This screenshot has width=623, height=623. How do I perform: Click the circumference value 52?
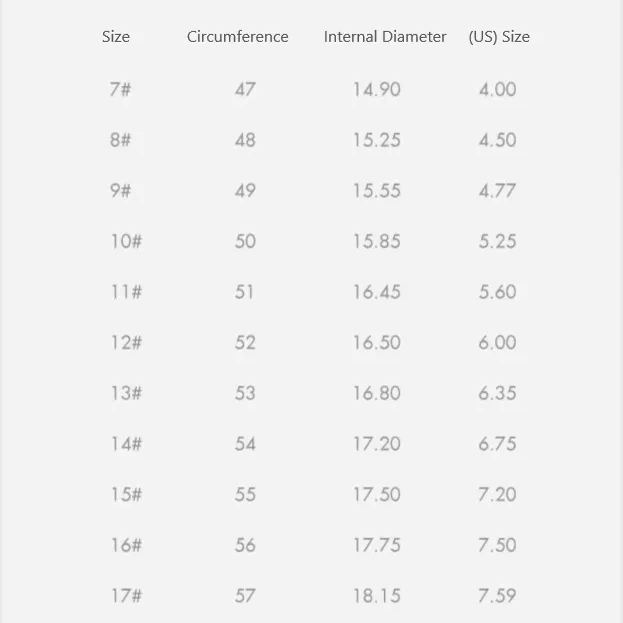coord(245,342)
